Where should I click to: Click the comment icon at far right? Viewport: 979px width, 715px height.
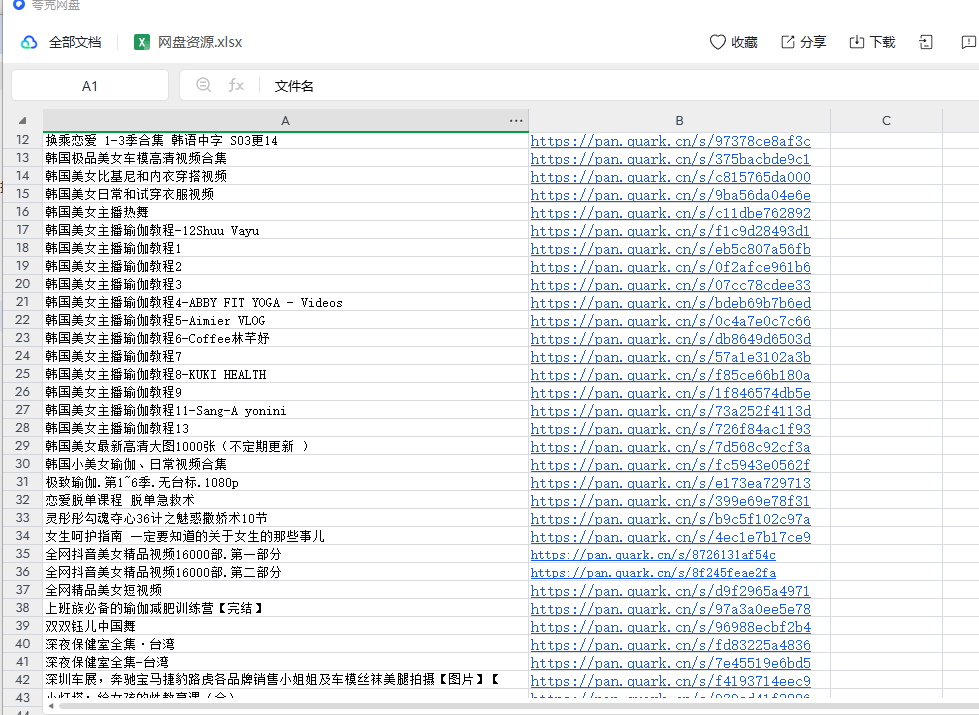(968, 42)
